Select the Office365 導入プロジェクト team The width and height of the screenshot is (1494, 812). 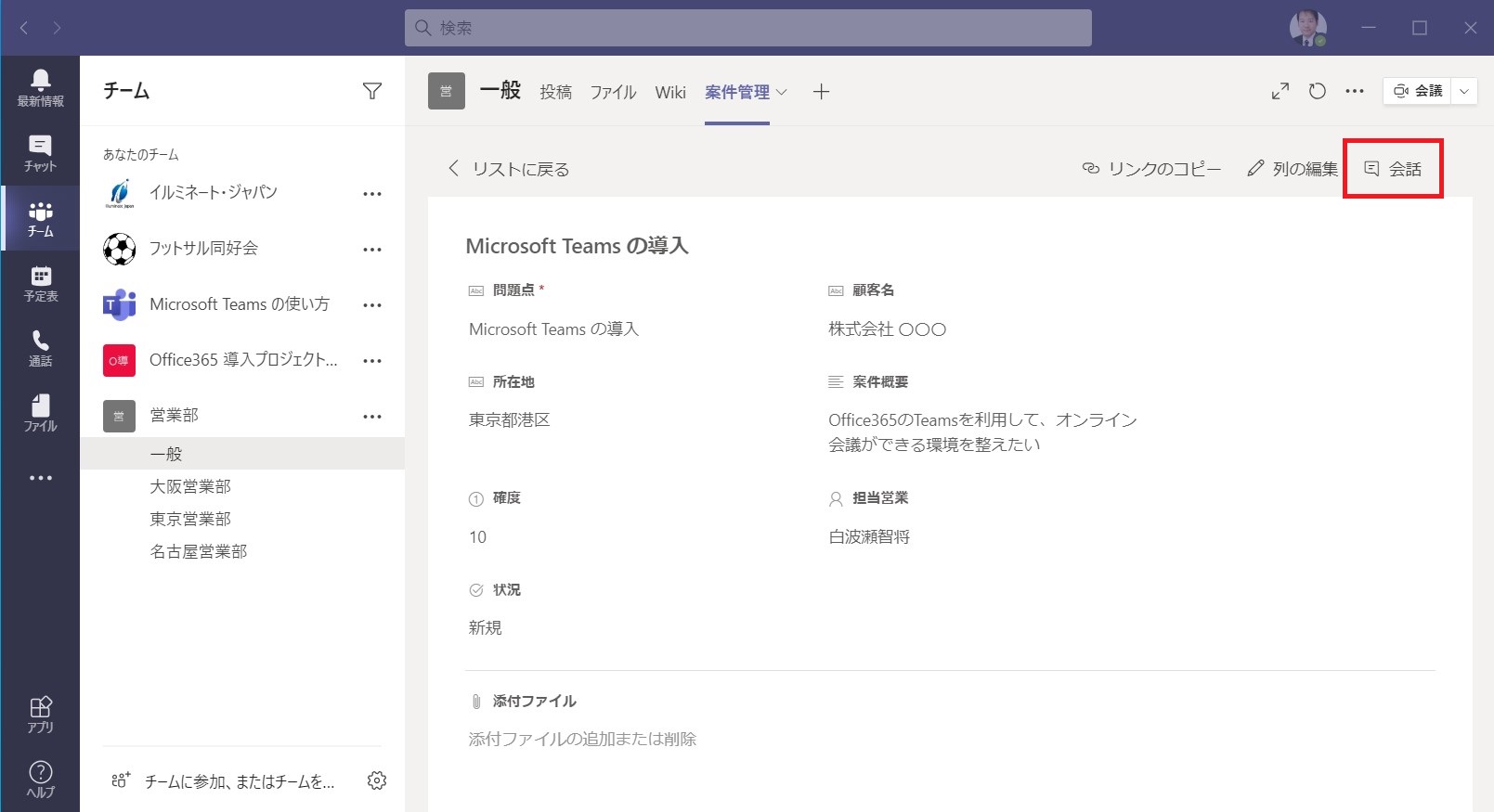click(243, 360)
